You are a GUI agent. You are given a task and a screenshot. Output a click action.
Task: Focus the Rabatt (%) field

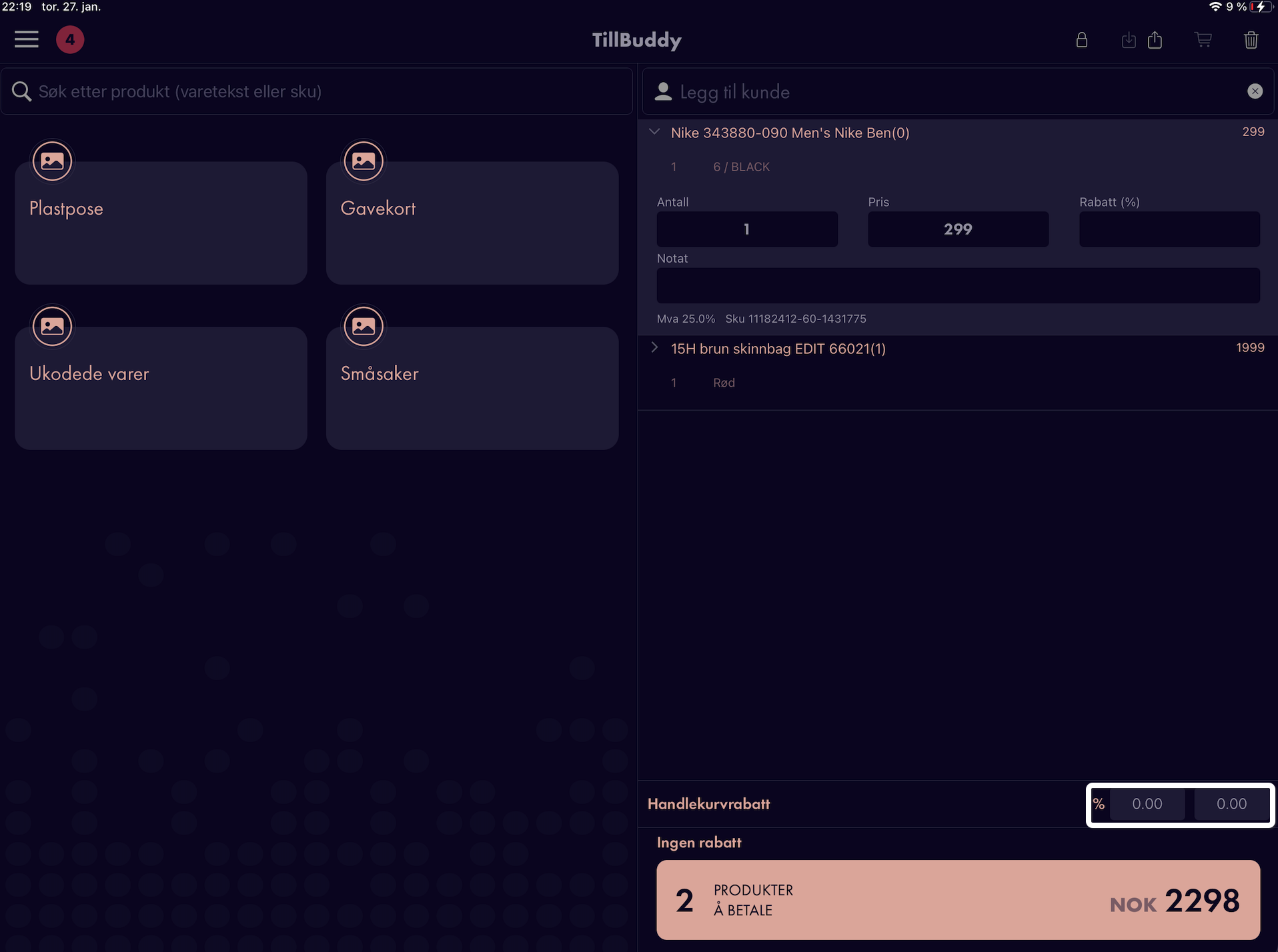[x=1169, y=229]
